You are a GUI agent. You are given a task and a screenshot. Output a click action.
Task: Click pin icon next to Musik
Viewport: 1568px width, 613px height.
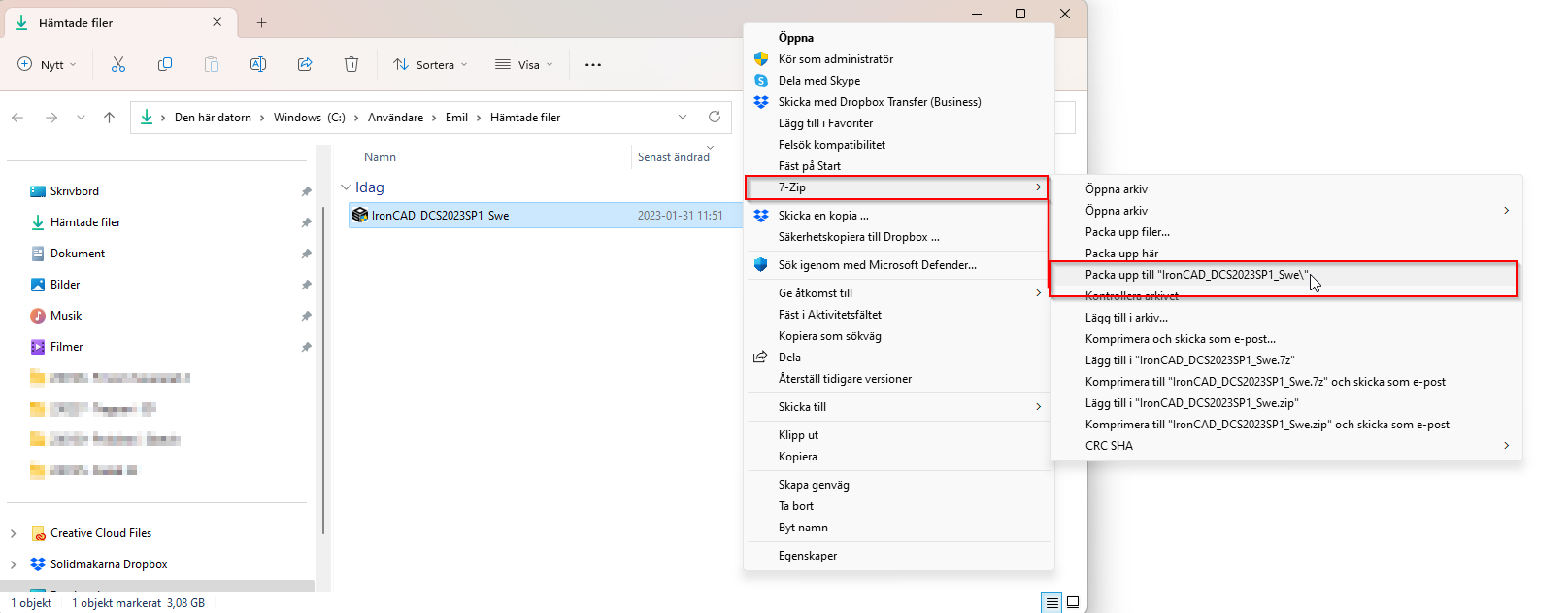click(306, 316)
